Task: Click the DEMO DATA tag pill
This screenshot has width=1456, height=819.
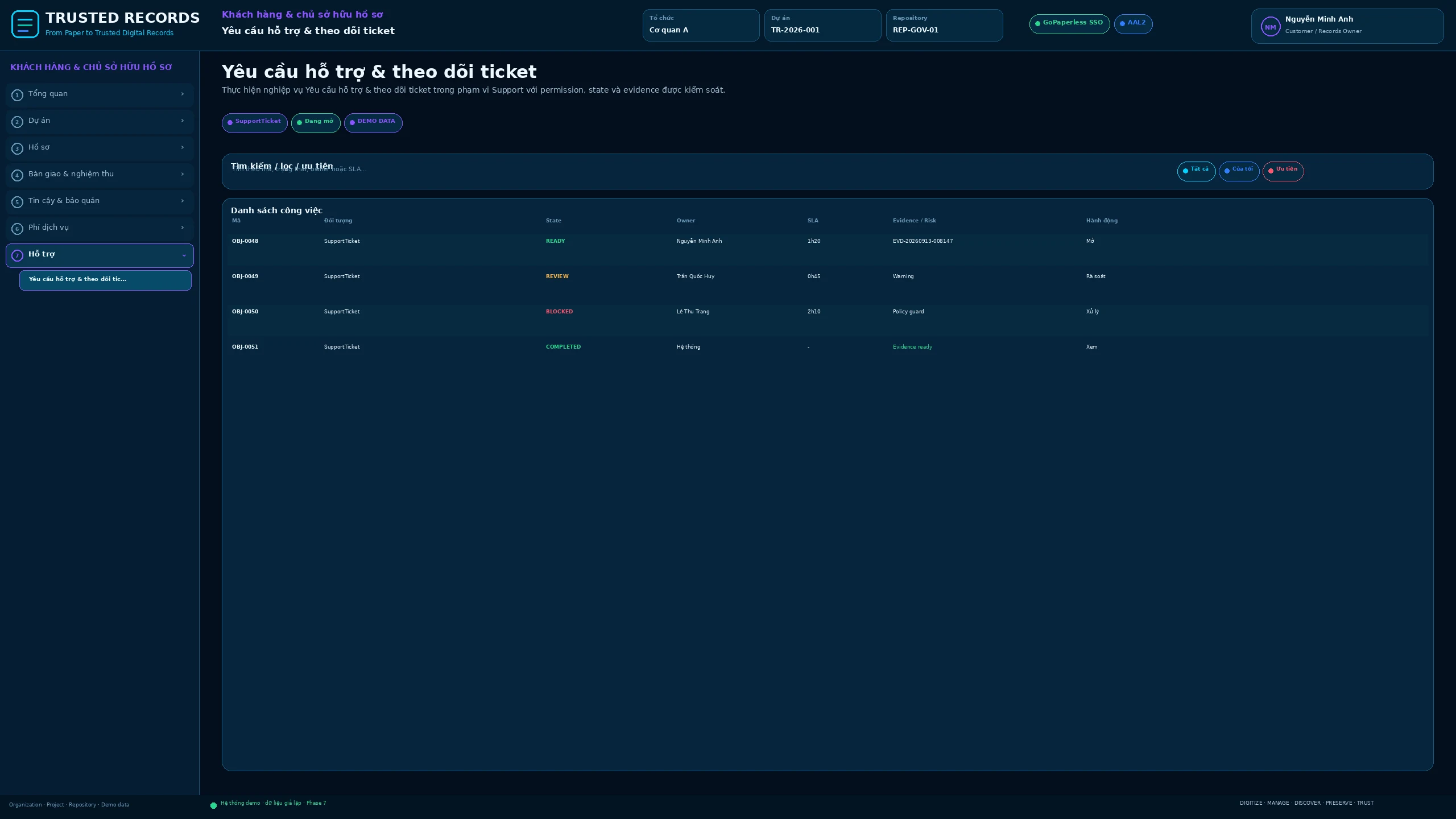Action: [x=373, y=123]
